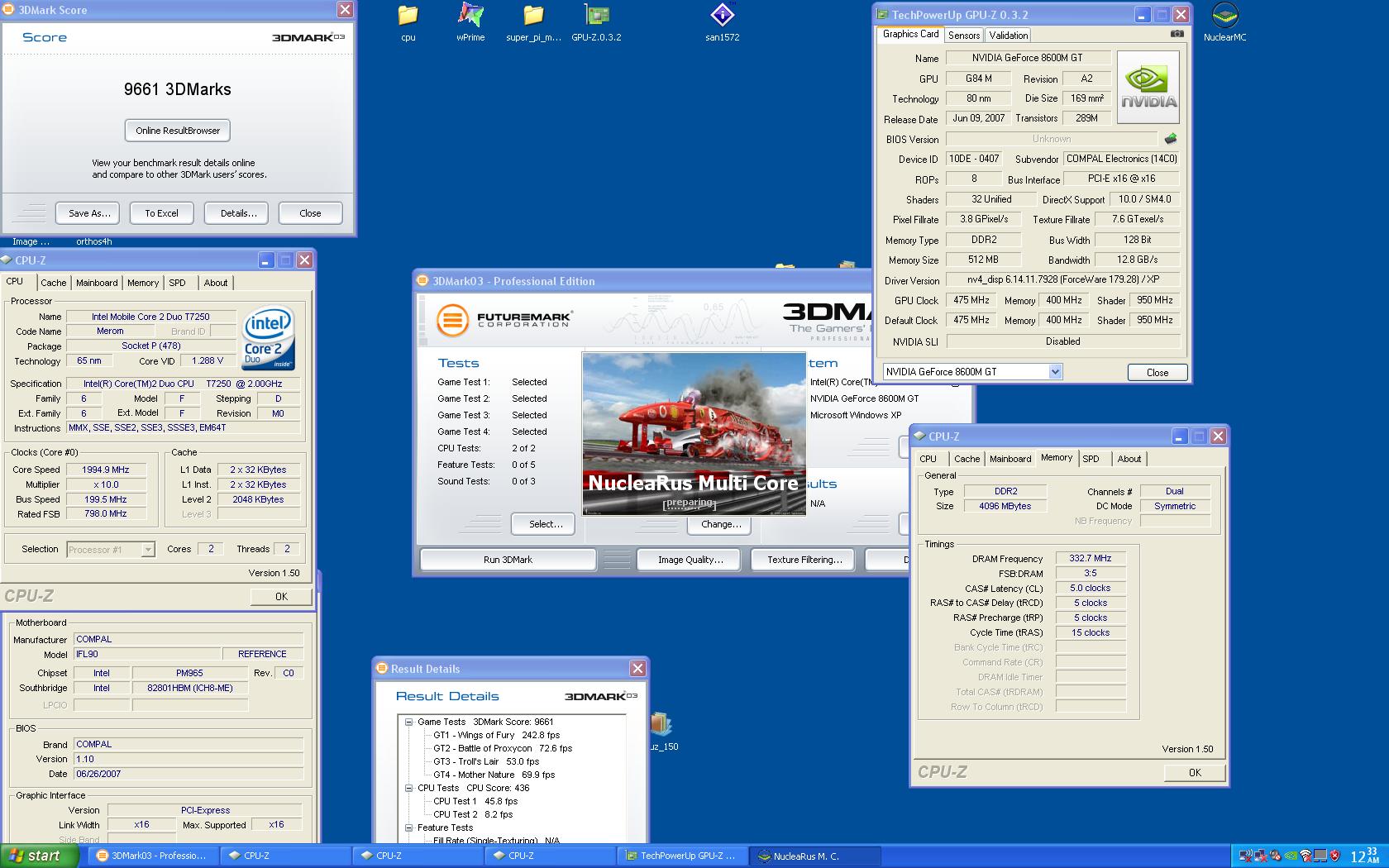Open the Cache tab in left CPU-Z window

pyautogui.click(x=53, y=283)
